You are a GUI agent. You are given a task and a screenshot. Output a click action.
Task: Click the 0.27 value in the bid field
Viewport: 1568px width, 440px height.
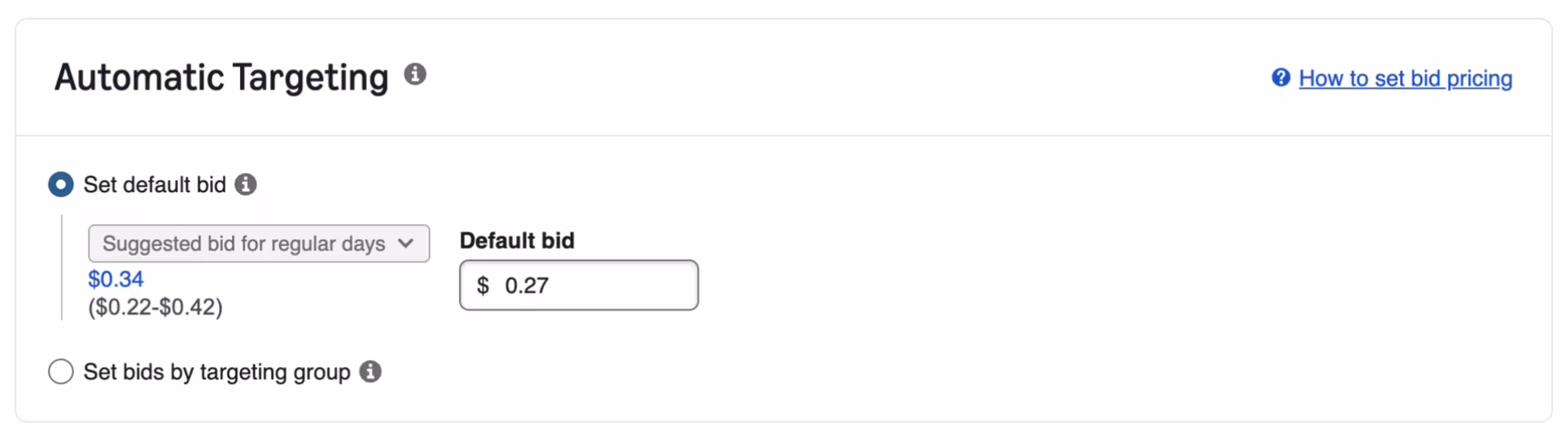point(527,286)
